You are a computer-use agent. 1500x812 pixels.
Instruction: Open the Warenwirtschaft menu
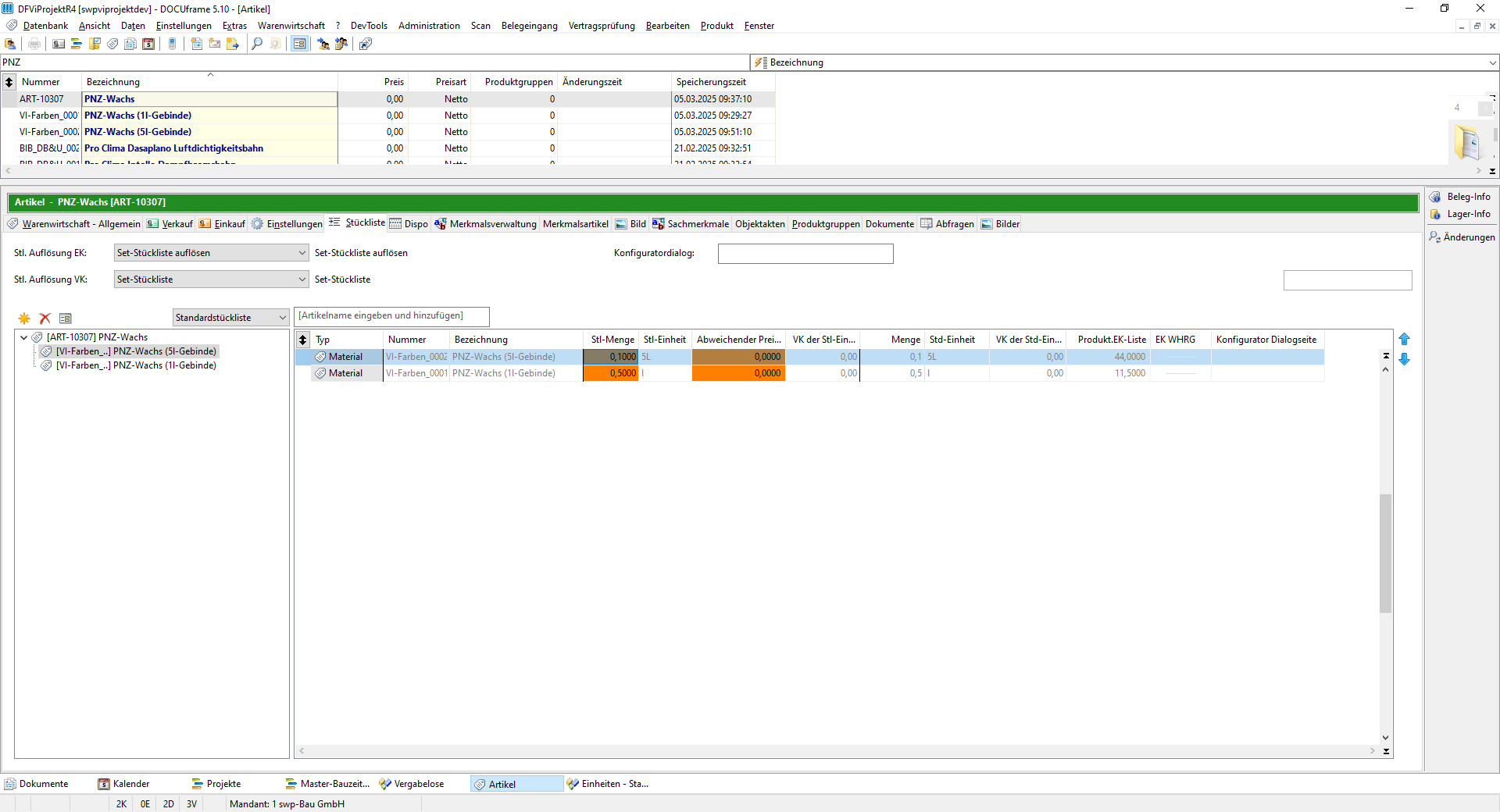[x=291, y=26]
